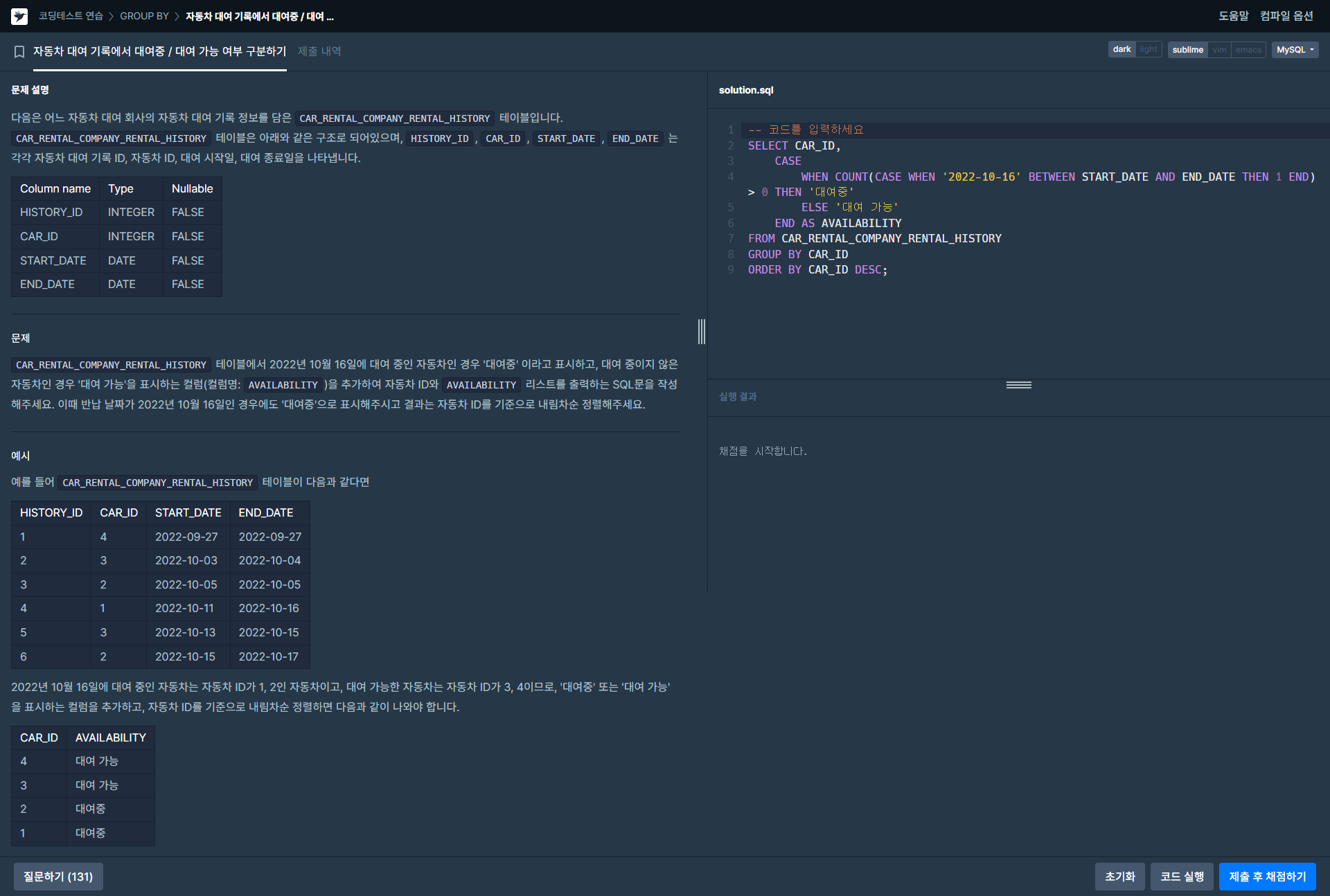Click the vertical panel resize handle

pos(702,332)
